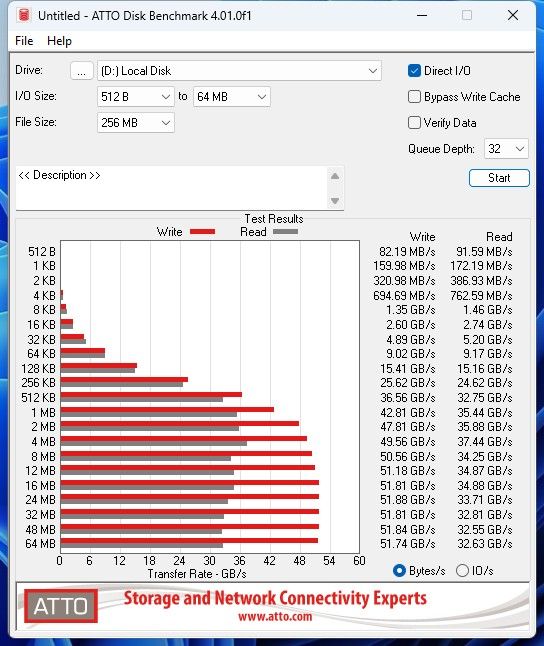
Task: Click the ATTO logo in the banner
Action: pyautogui.click(x=61, y=606)
